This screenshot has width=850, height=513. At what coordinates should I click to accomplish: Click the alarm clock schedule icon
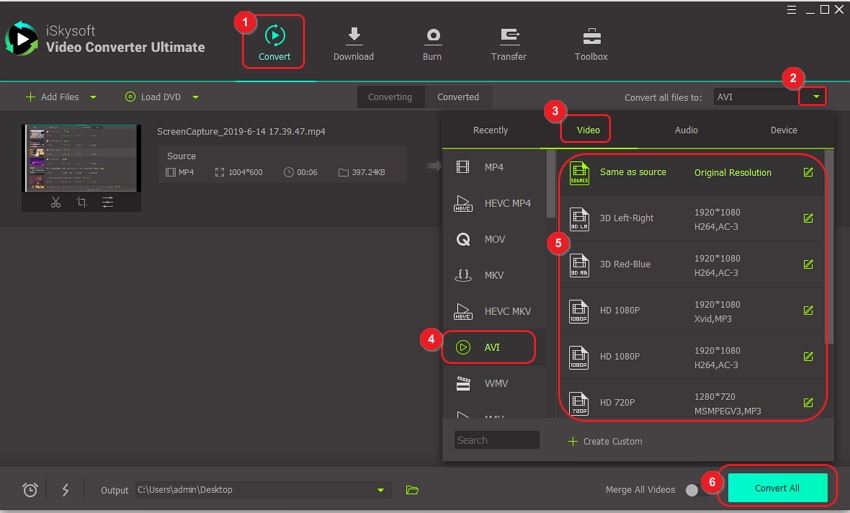[x=31, y=490]
